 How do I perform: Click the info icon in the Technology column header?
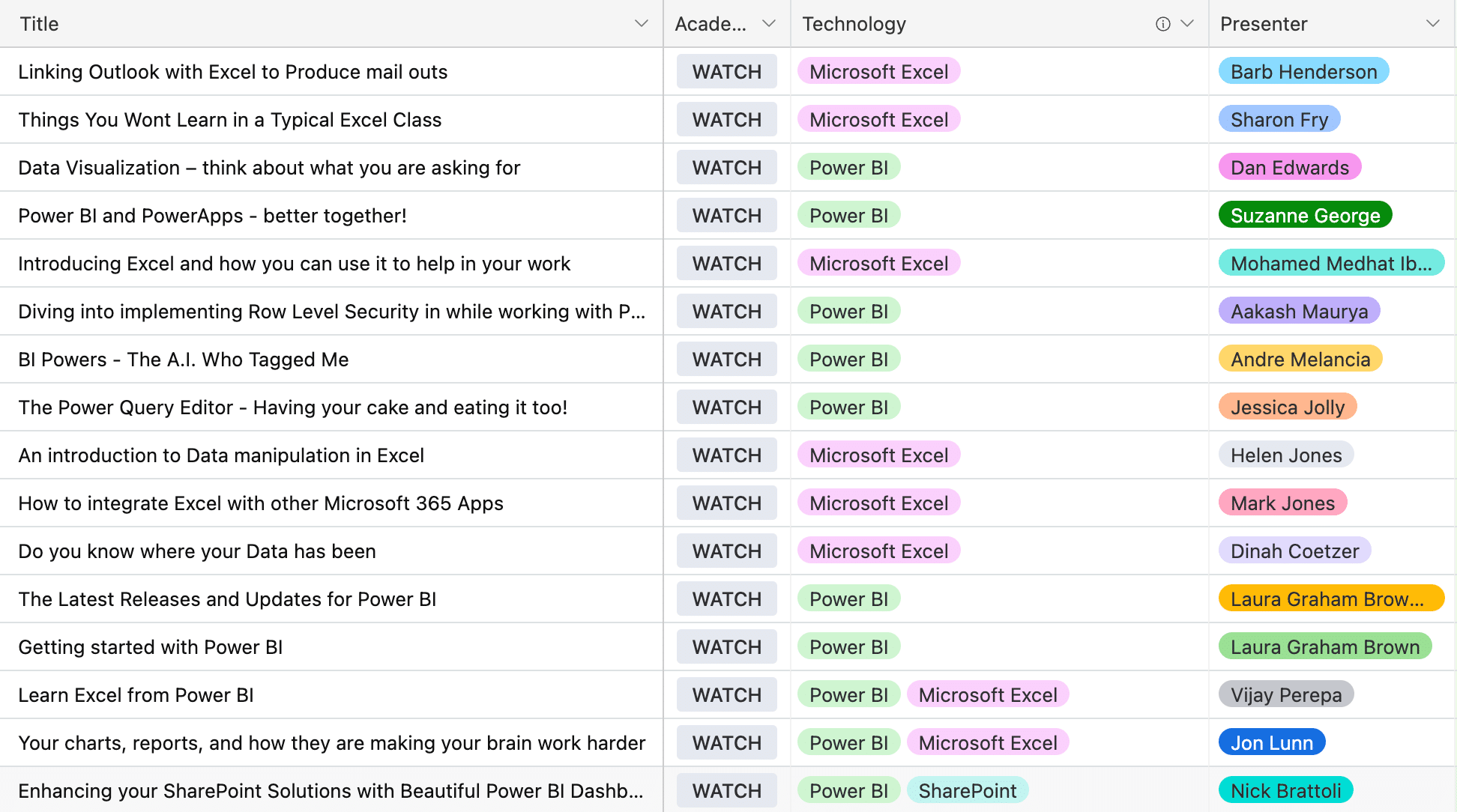coord(1161,23)
